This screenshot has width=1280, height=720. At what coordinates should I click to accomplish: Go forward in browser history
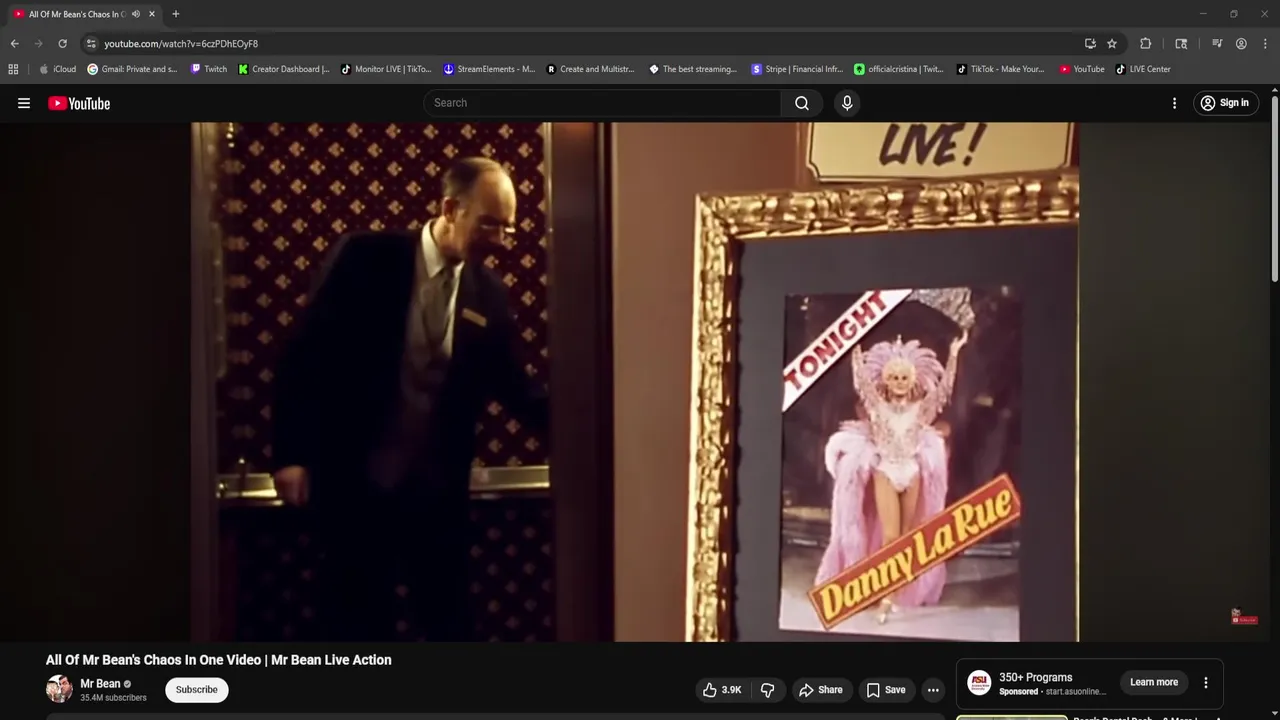coord(38,44)
